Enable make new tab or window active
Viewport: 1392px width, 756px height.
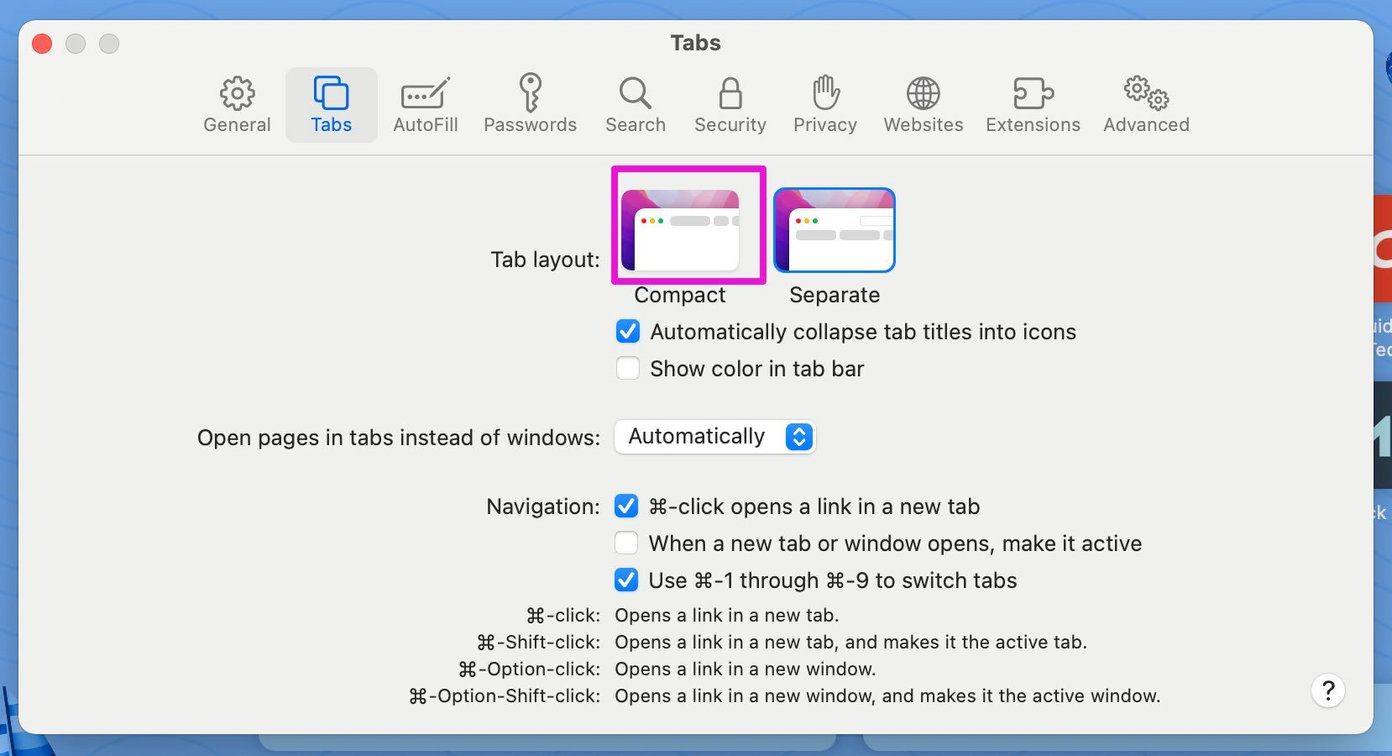tap(626, 543)
